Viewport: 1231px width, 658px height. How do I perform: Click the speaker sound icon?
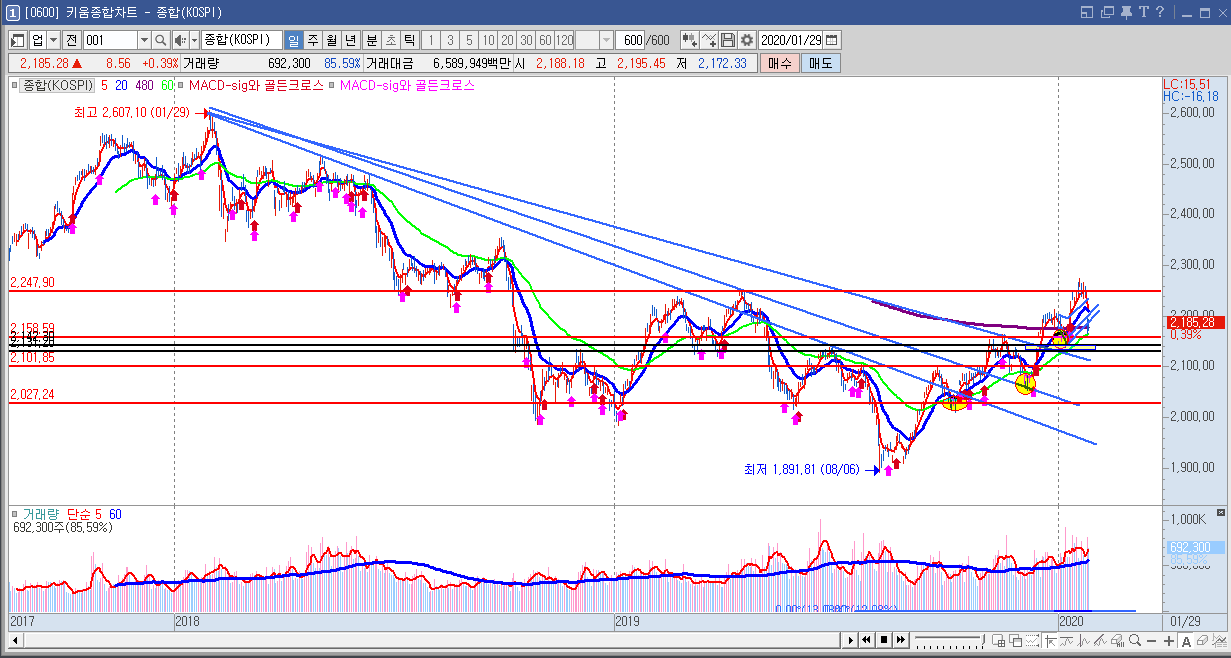(x=180, y=40)
